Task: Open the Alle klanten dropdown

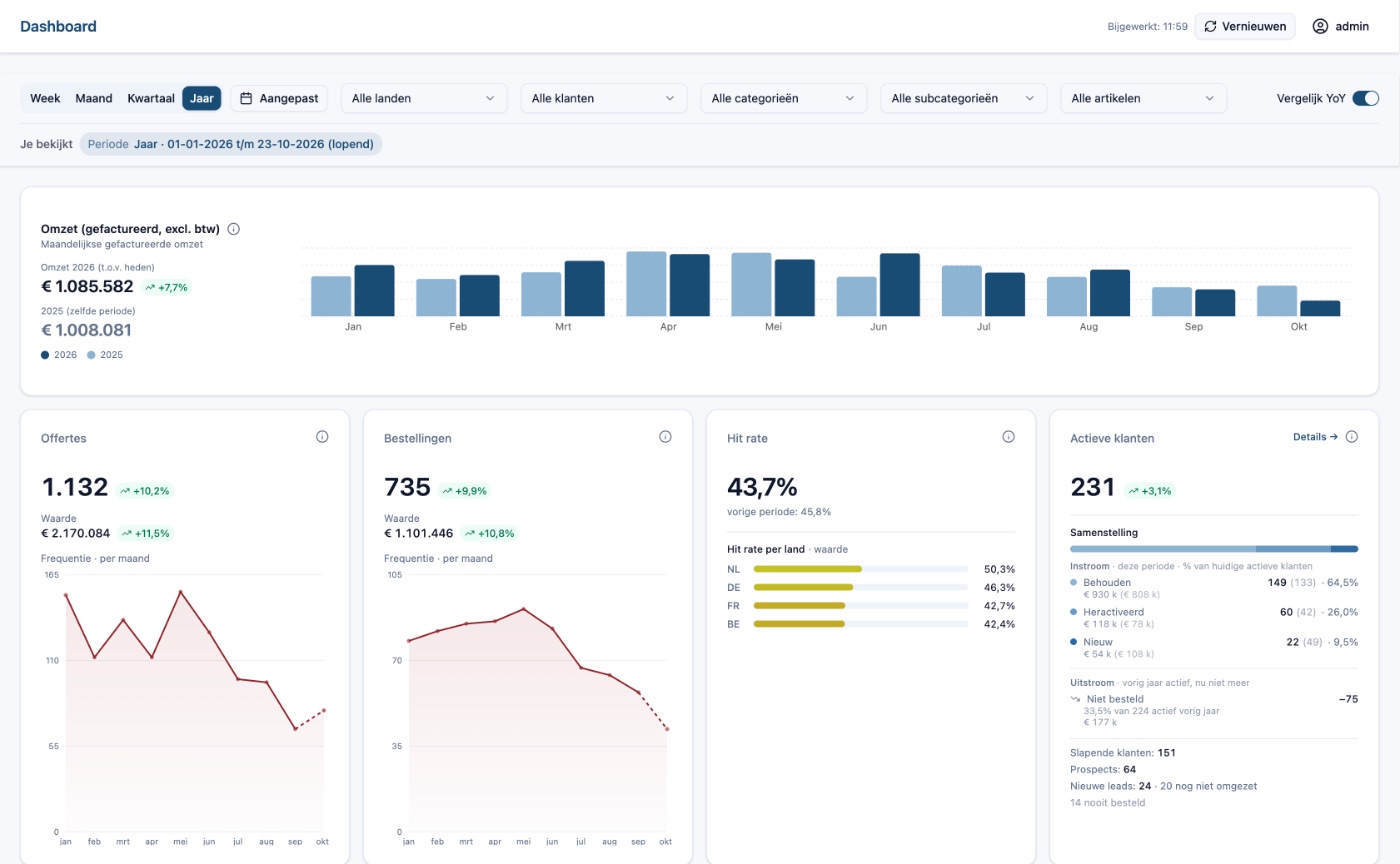Action: [x=604, y=98]
